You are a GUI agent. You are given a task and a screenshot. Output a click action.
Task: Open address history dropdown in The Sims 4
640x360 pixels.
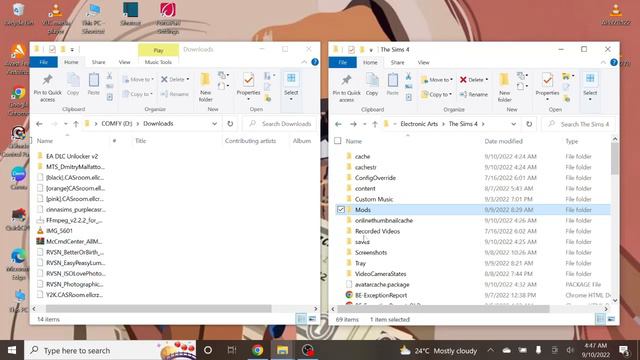pos(513,124)
